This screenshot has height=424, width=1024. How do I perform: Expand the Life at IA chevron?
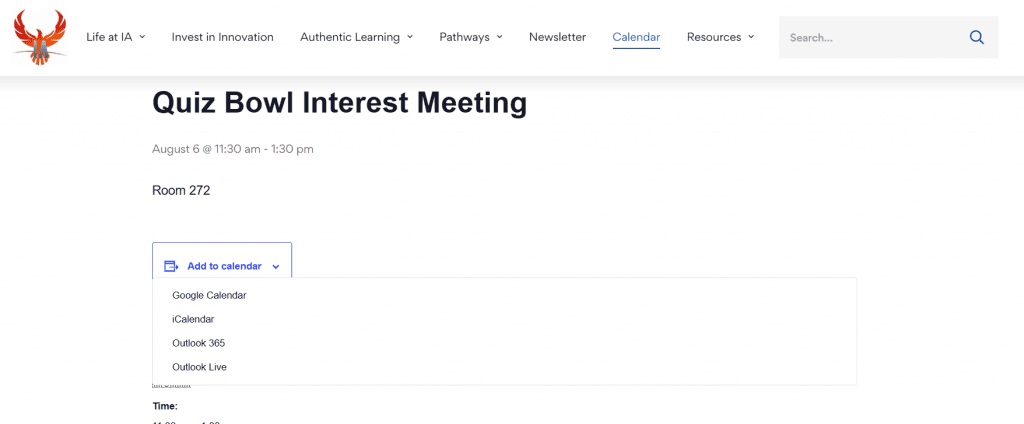click(142, 37)
